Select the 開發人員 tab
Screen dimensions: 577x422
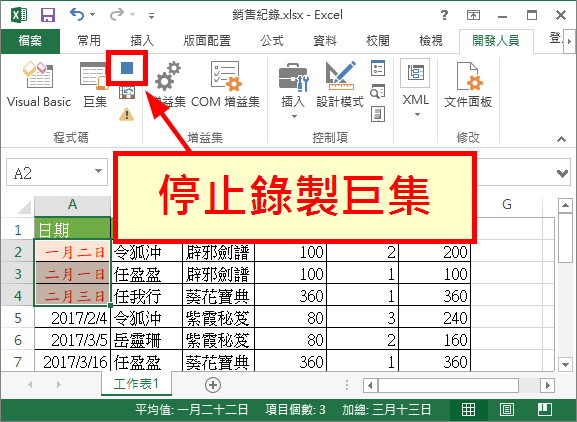[496, 41]
